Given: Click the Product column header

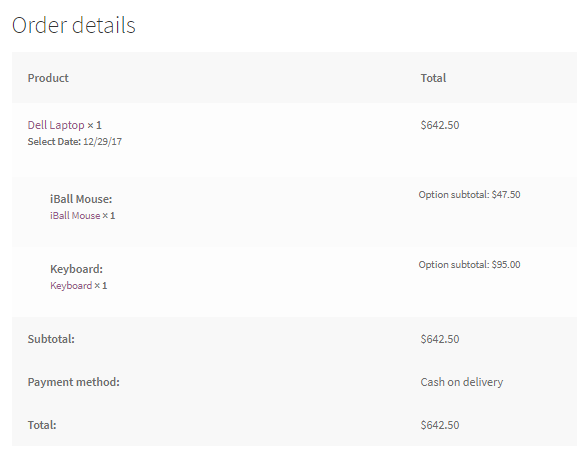Looking at the screenshot, I should pos(48,78).
